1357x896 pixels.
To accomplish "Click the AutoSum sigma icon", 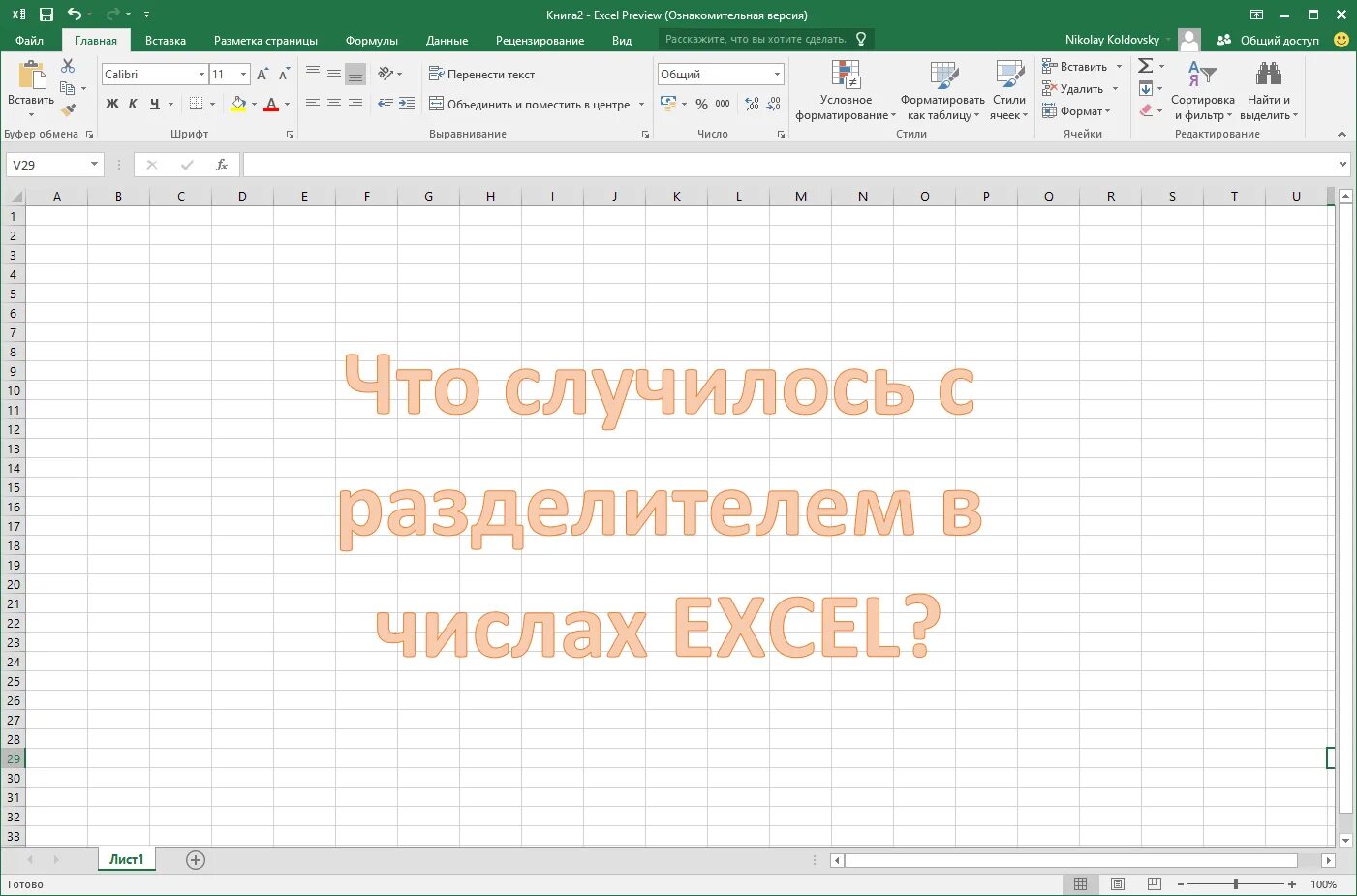I will tap(1146, 66).
